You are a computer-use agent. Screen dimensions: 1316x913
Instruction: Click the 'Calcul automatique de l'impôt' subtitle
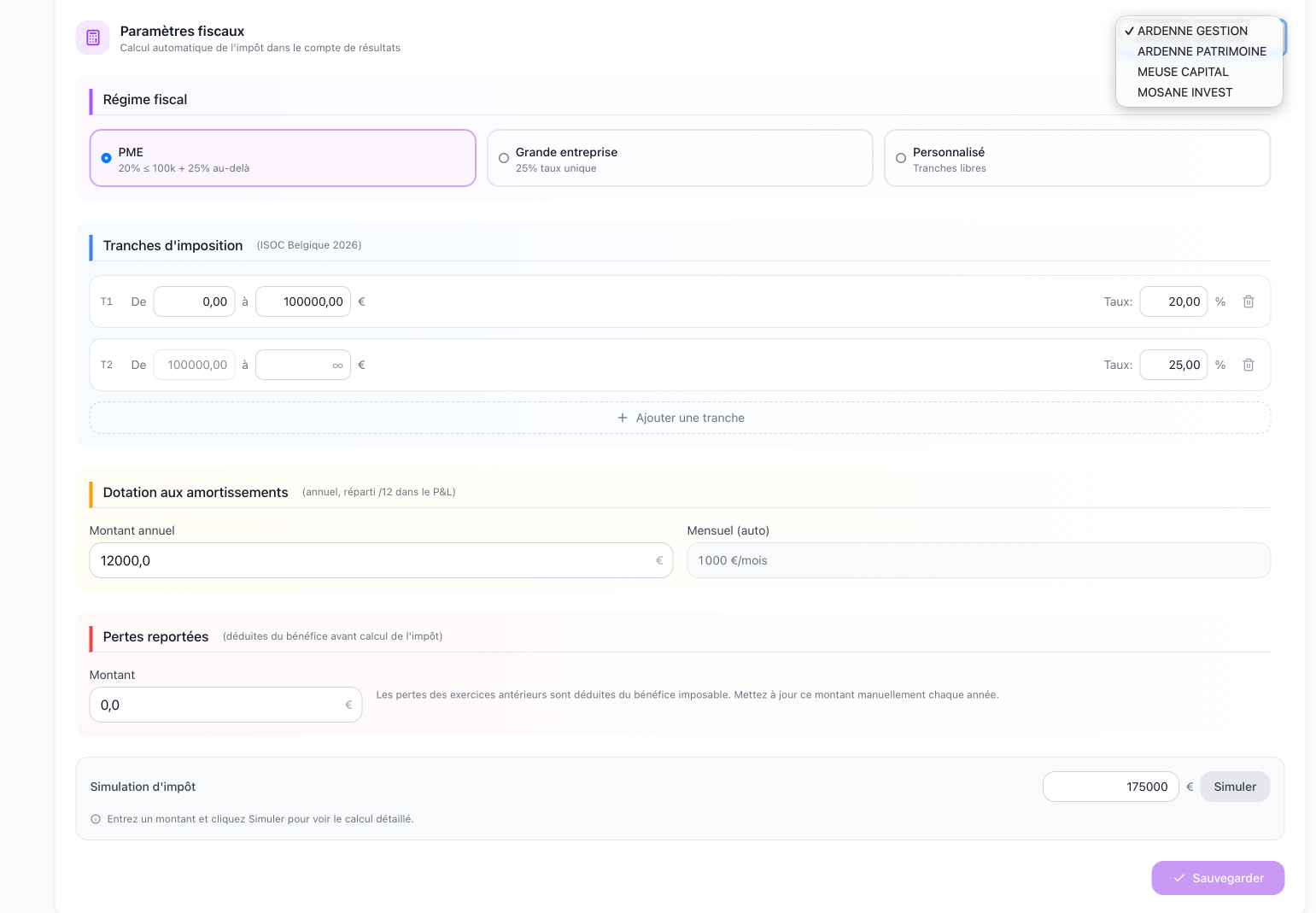point(260,48)
